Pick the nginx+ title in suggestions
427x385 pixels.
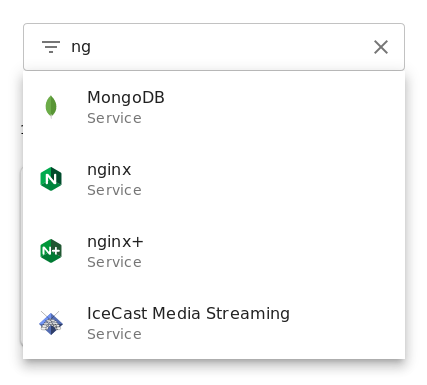(x=115, y=242)
